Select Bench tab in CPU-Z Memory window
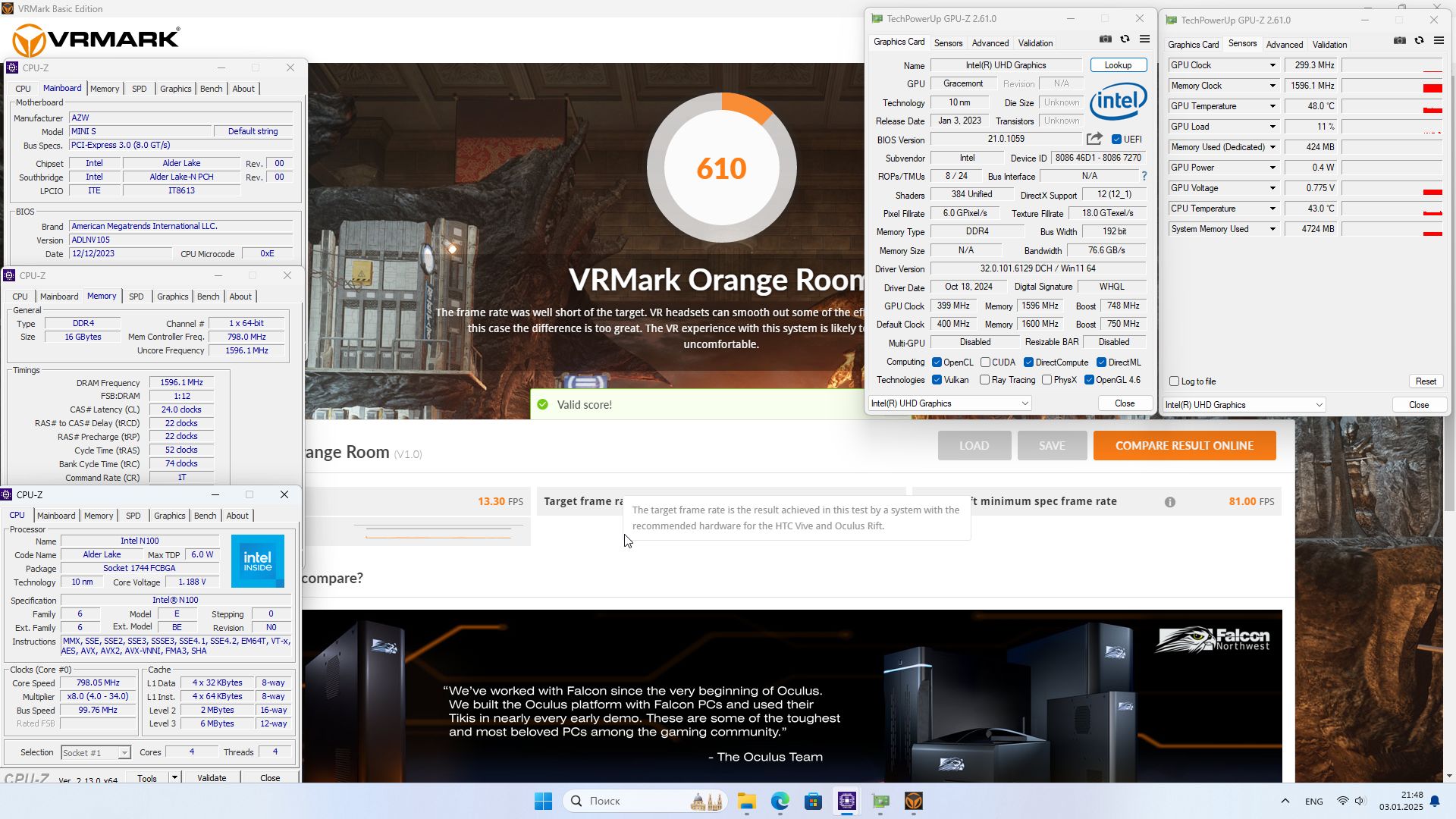Viewport: 1456px width, 819px height. pos(208,297)
